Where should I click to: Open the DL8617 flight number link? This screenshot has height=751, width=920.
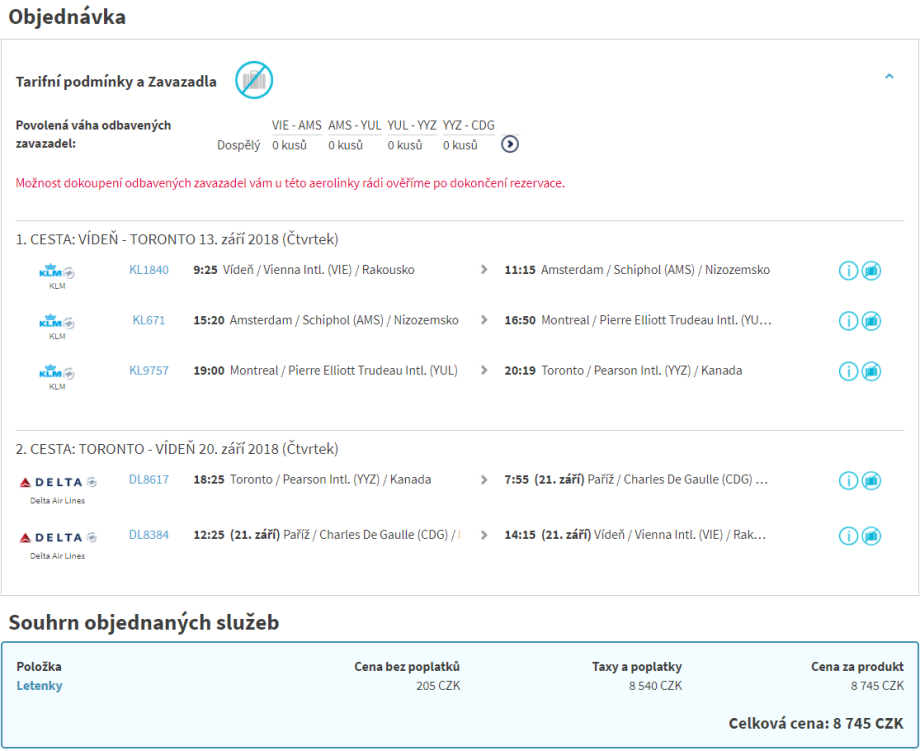(x=149, y=480)
